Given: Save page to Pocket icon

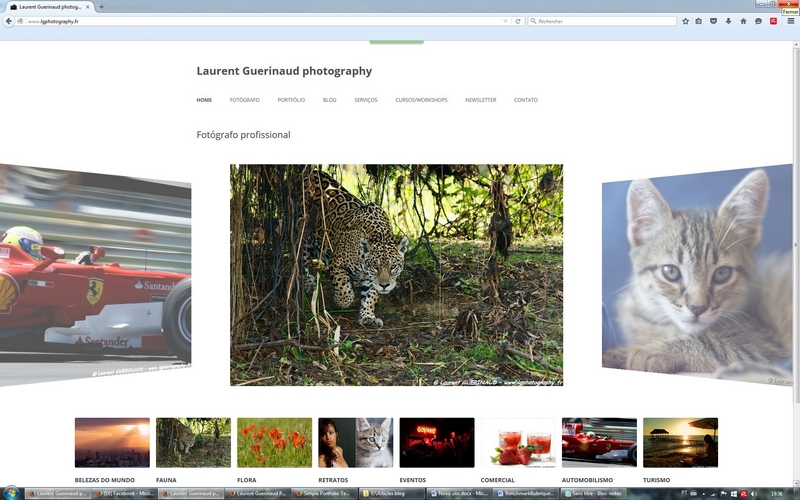Looking at the screenshot, I should coord(713,21).
